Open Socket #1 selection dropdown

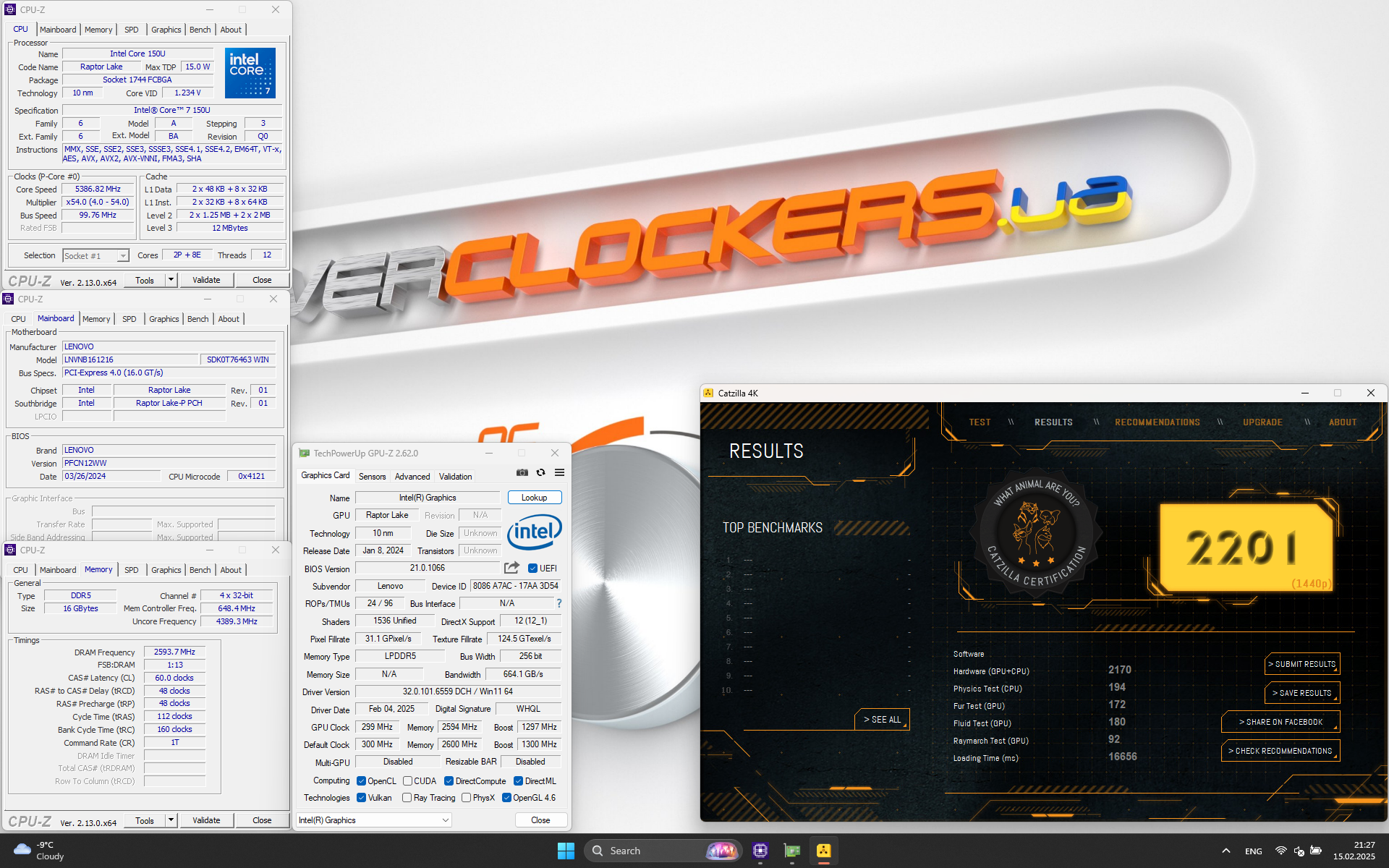click(x=95, y=255)
